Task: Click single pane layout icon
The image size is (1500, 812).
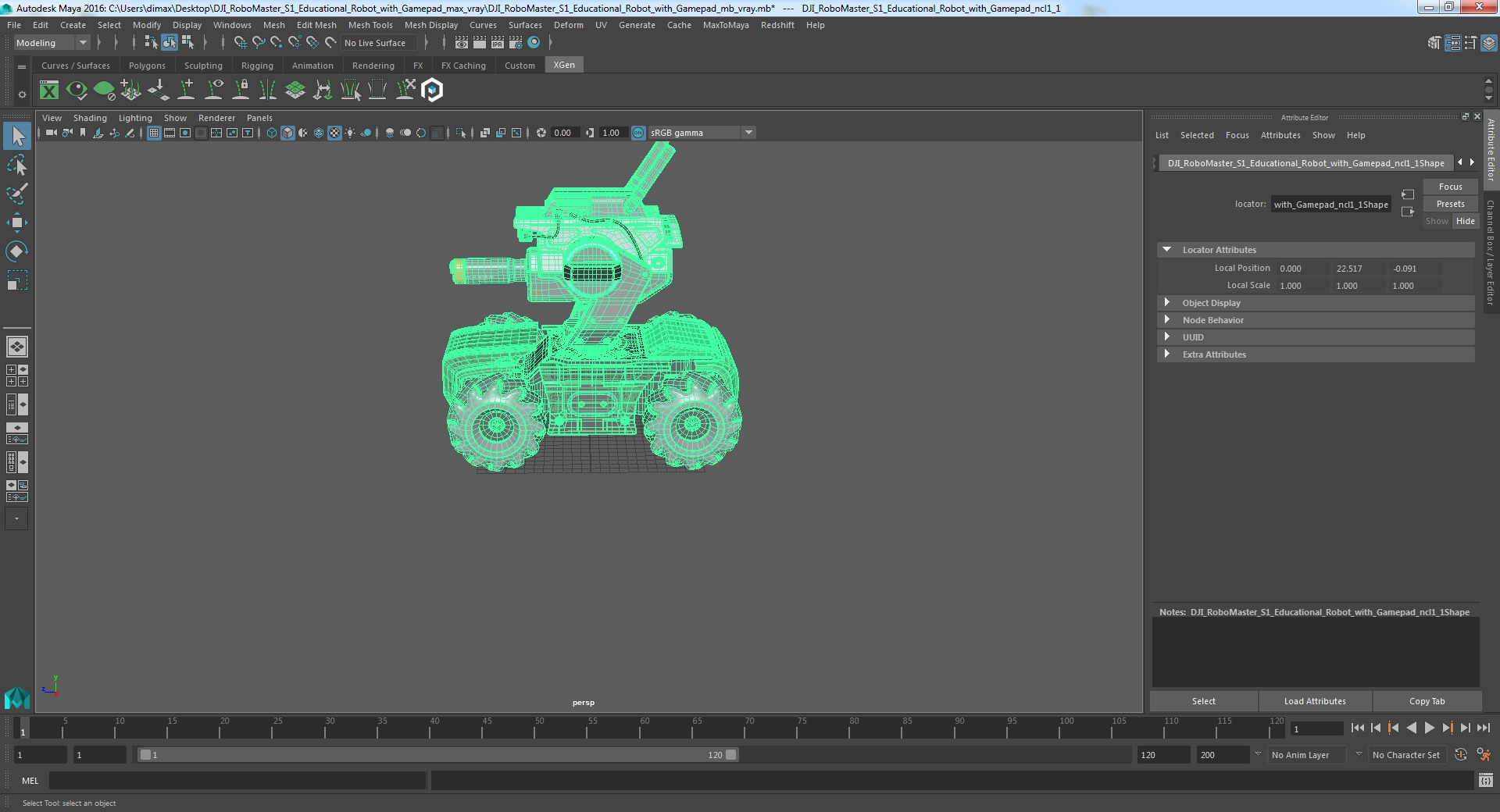Action: pyautogui.click(x=16, y=346)
